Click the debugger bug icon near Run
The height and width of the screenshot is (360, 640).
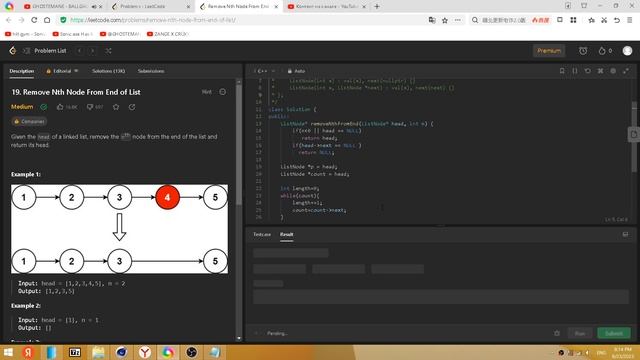[x=557, y=333]
